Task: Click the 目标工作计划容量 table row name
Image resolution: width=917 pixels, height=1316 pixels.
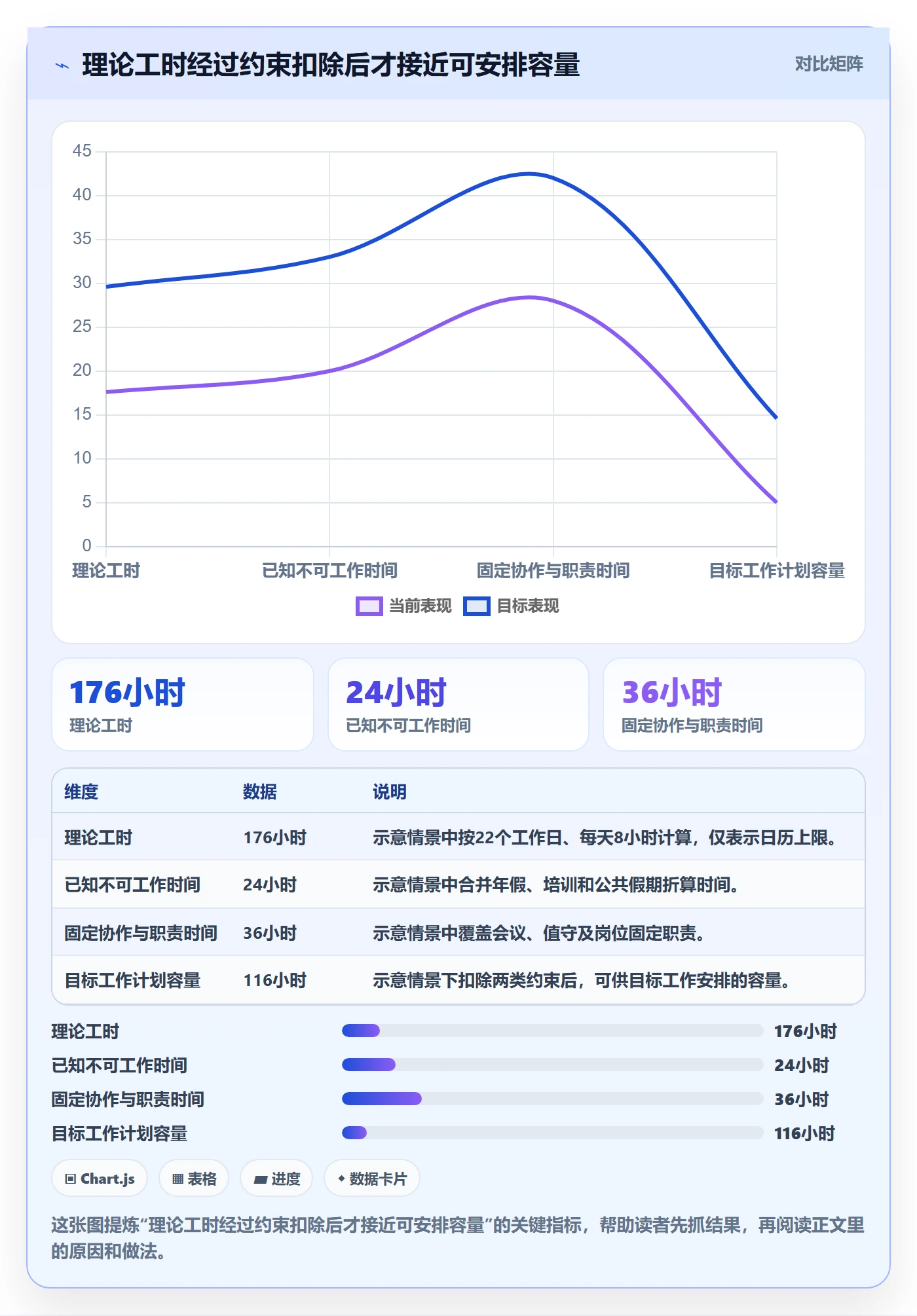Action: point(132,980)
